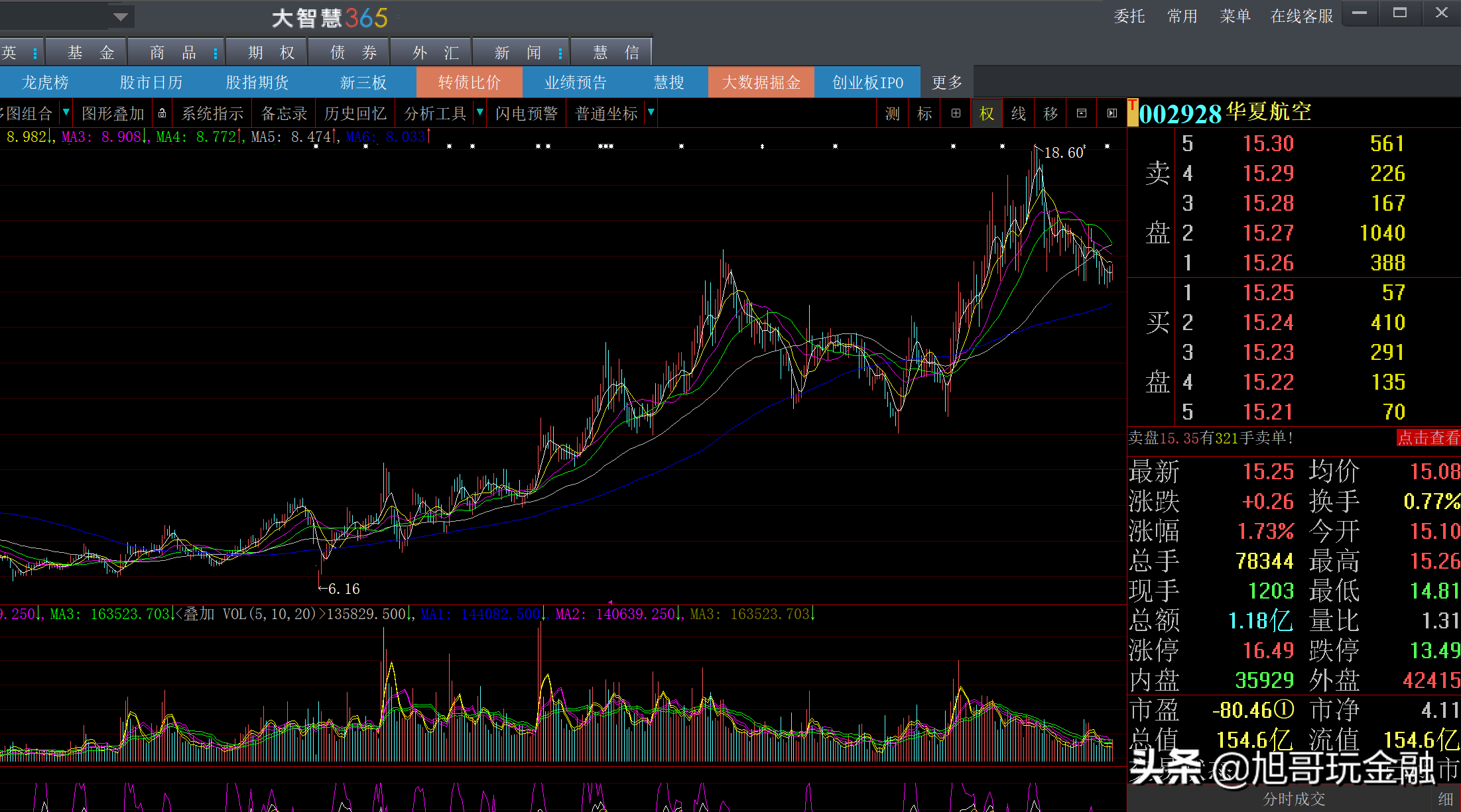1461x812 pixels.
Task: Click the 卖盘15.35有321手卖单 notice text
Action: [x=1211, y=438]
